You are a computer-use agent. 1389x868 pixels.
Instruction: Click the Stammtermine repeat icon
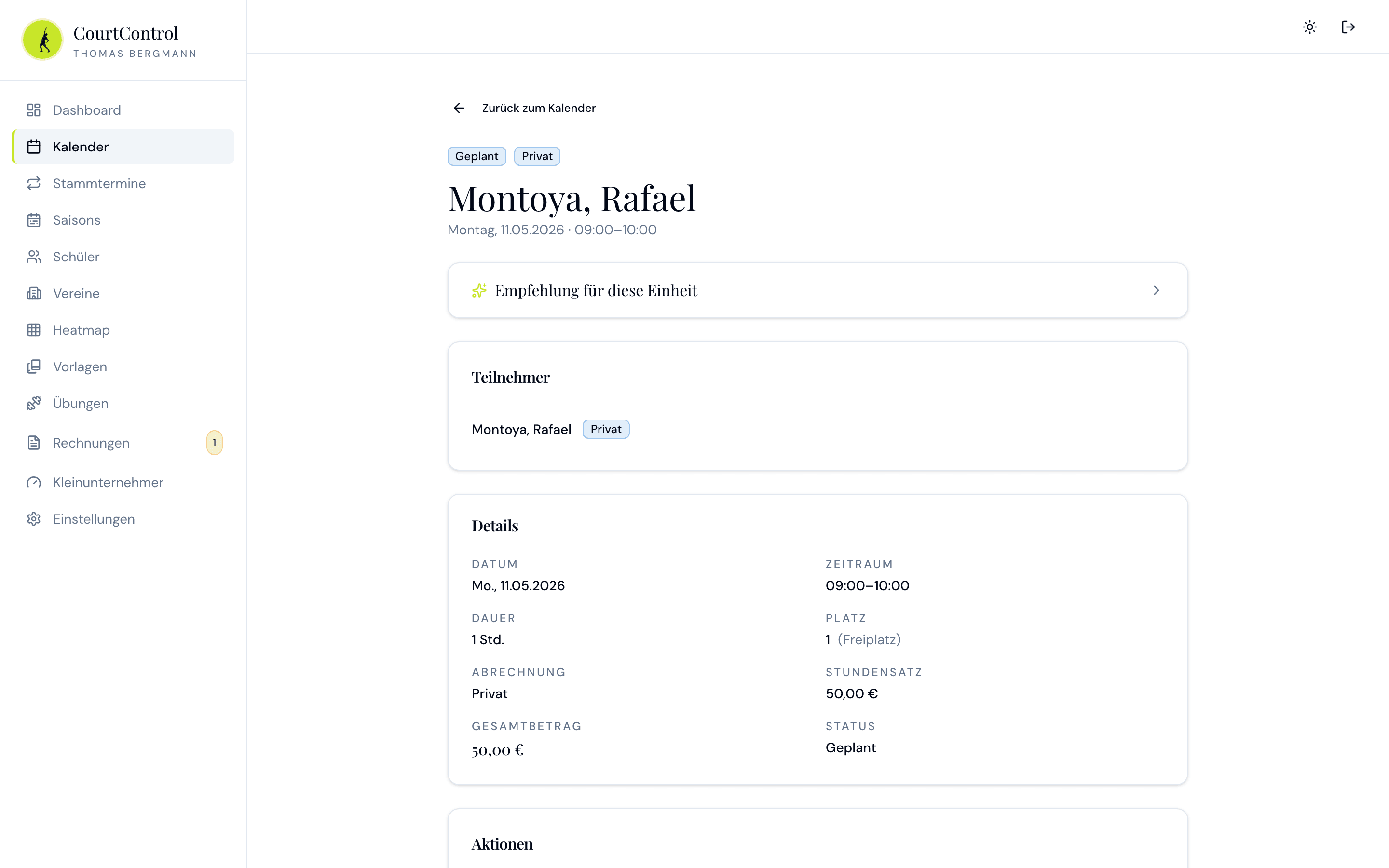(34, 183)
